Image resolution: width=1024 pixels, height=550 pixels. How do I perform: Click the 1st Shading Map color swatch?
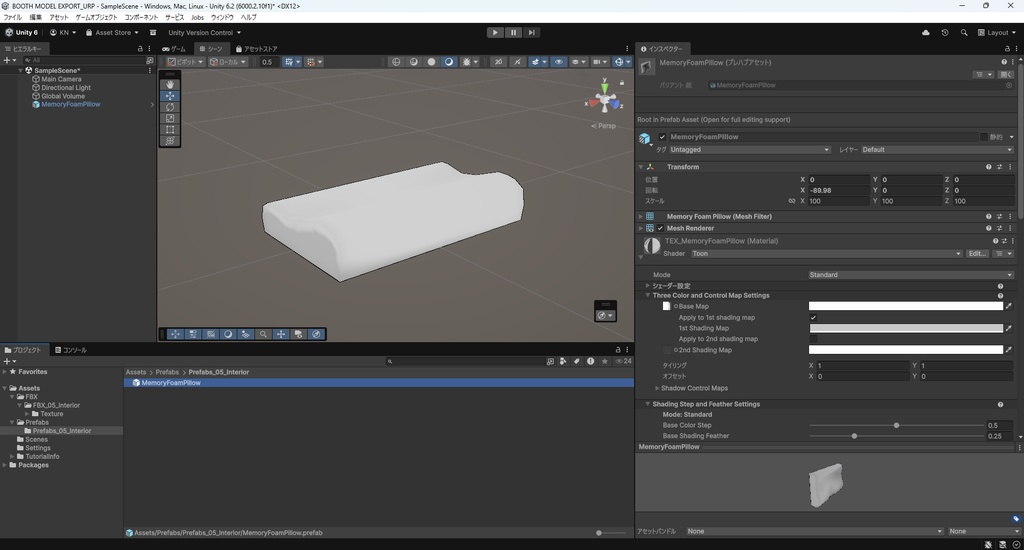(x=905, y=329)
